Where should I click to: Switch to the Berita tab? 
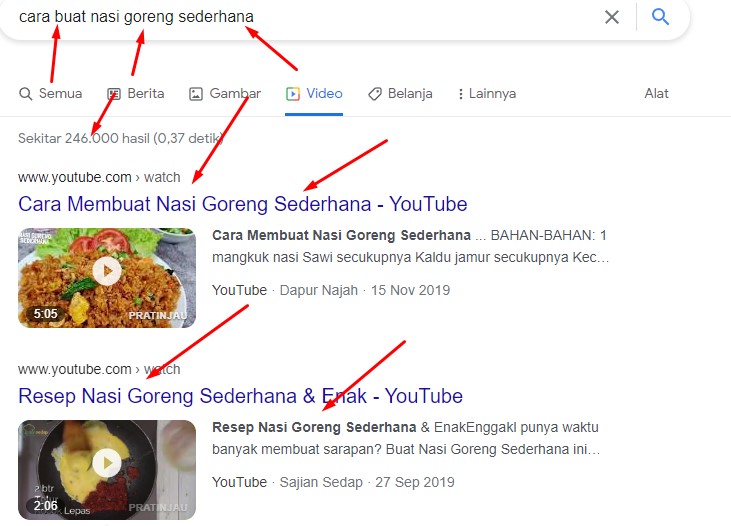[x=146, y=94]
